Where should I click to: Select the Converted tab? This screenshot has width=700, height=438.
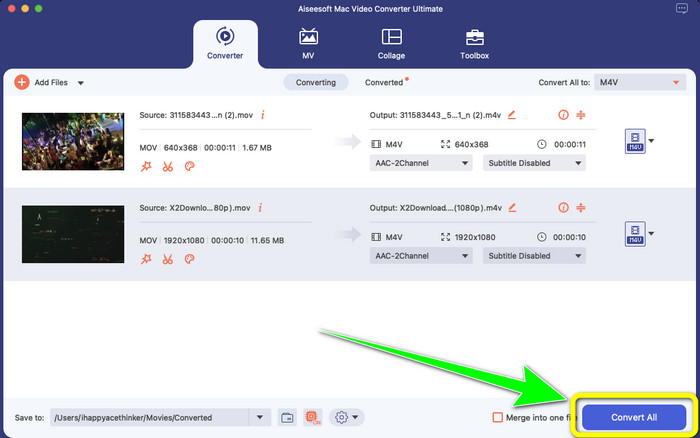(x=384, y=83)
